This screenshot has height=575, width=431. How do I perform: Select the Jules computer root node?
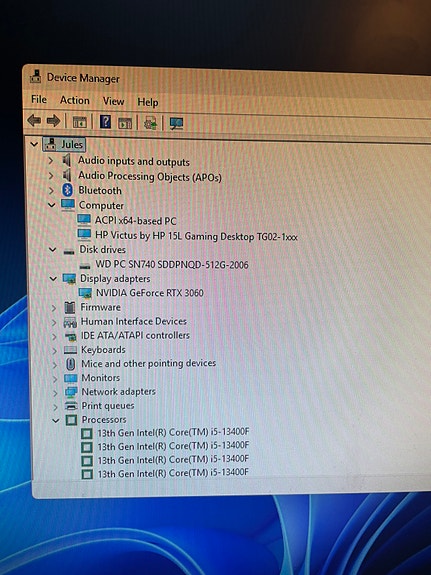tap(72, 144)
